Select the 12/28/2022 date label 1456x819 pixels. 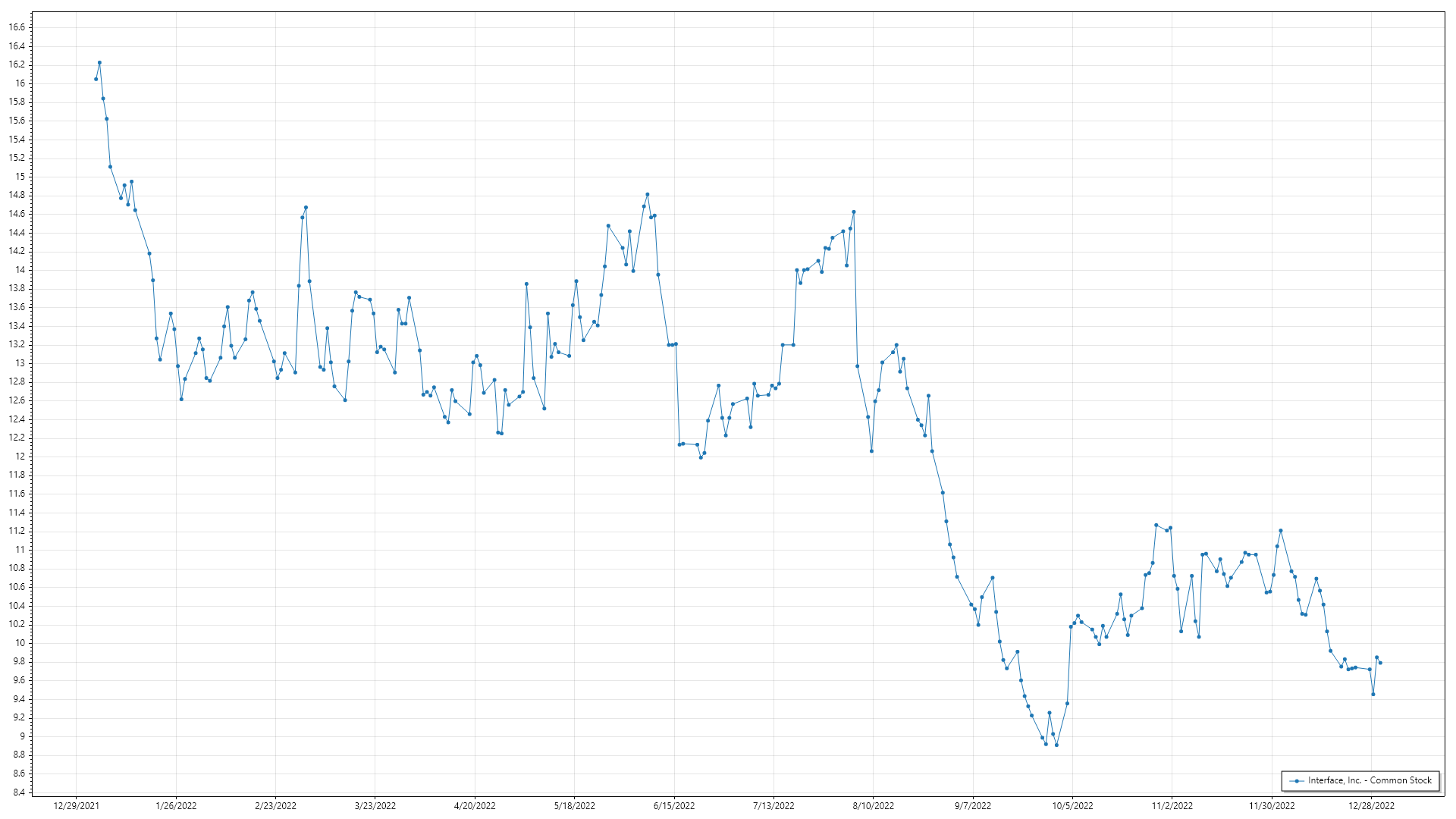(x=1371, y=806)
